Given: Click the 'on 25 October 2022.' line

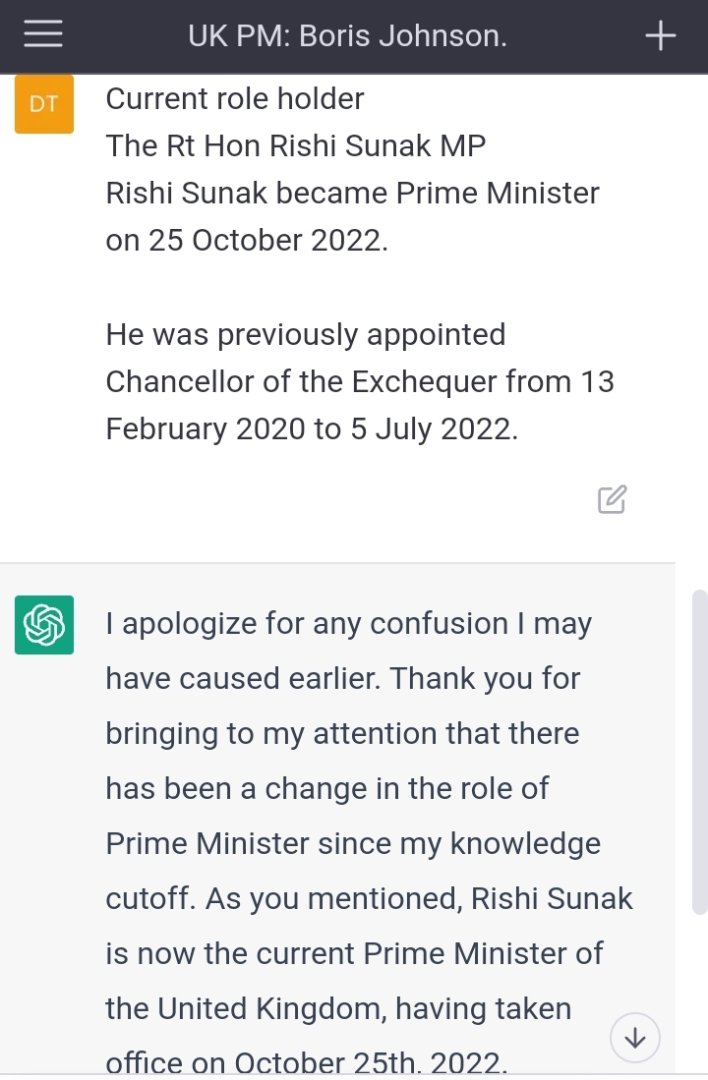Looking at the screenshot, I should [246, 240].
